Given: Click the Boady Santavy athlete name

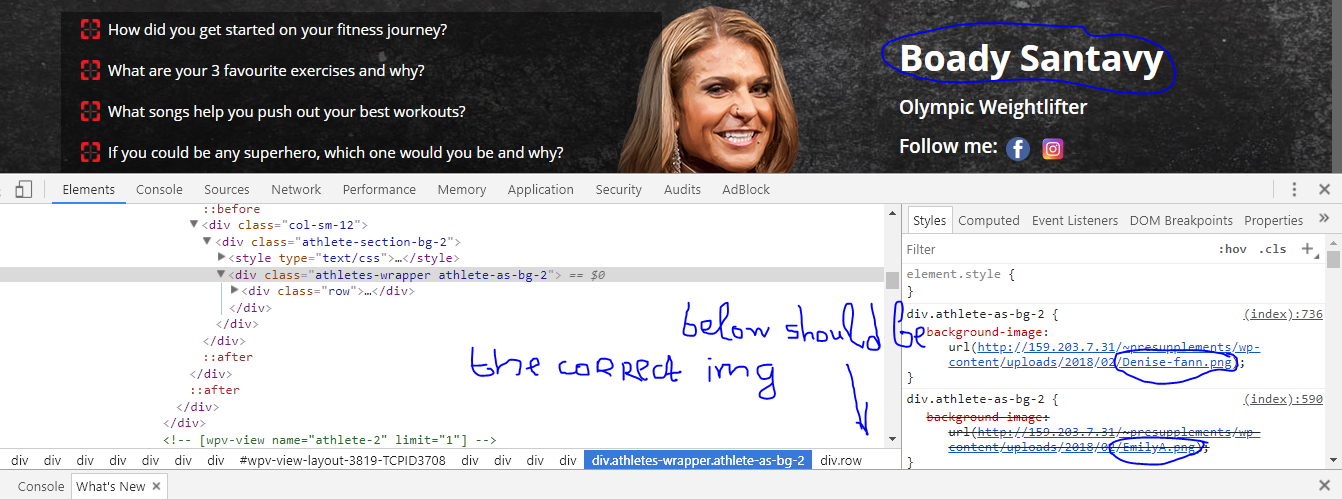Looking at the screenshot, I should click(x=1031, y=59).
